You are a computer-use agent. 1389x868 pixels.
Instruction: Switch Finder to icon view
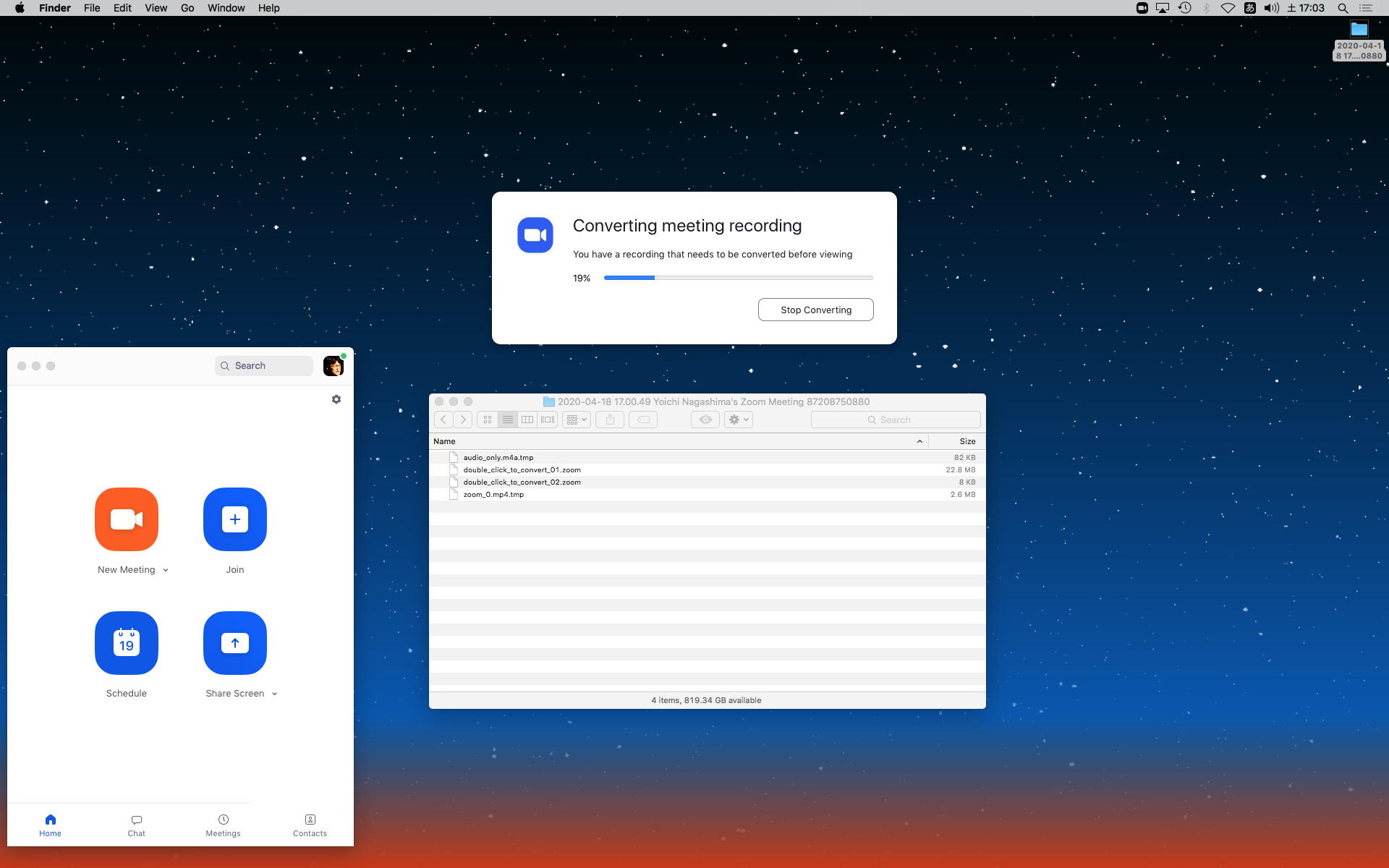[488, 420]
